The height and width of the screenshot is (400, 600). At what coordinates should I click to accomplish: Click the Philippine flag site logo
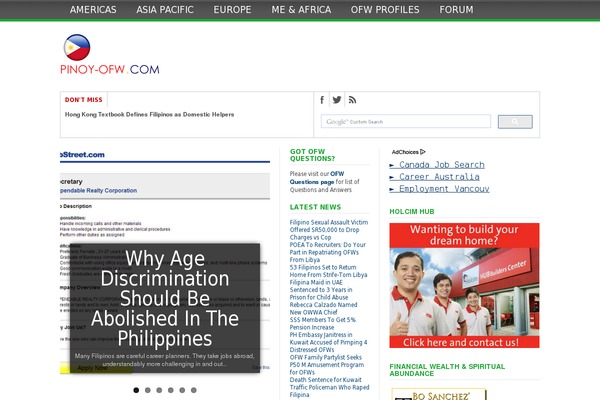tap(77, 47)
